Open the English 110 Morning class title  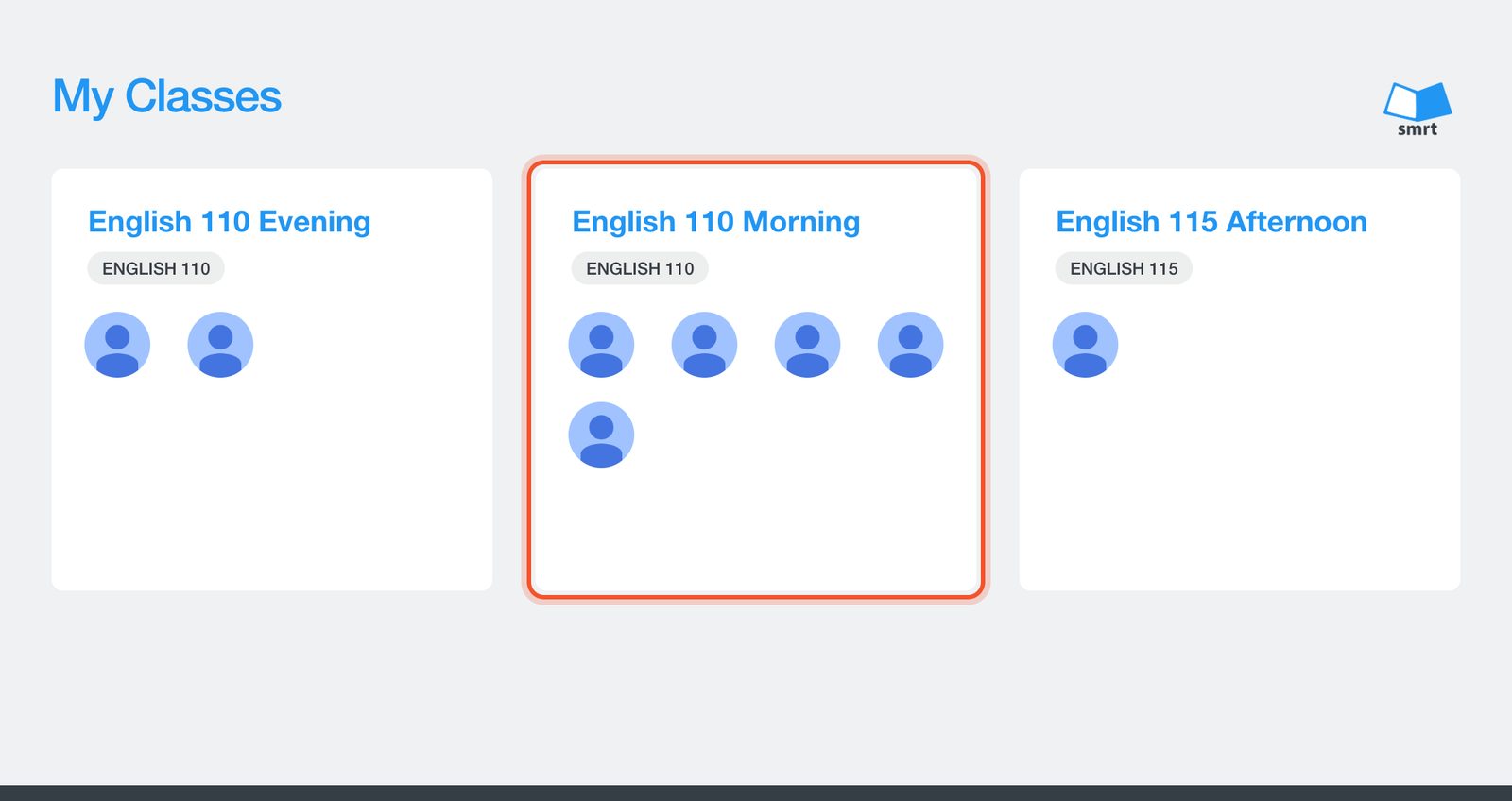point(716,222)
